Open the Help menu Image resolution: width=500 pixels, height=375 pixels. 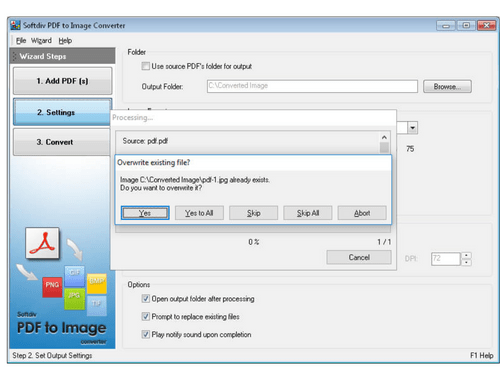(65, 41)
